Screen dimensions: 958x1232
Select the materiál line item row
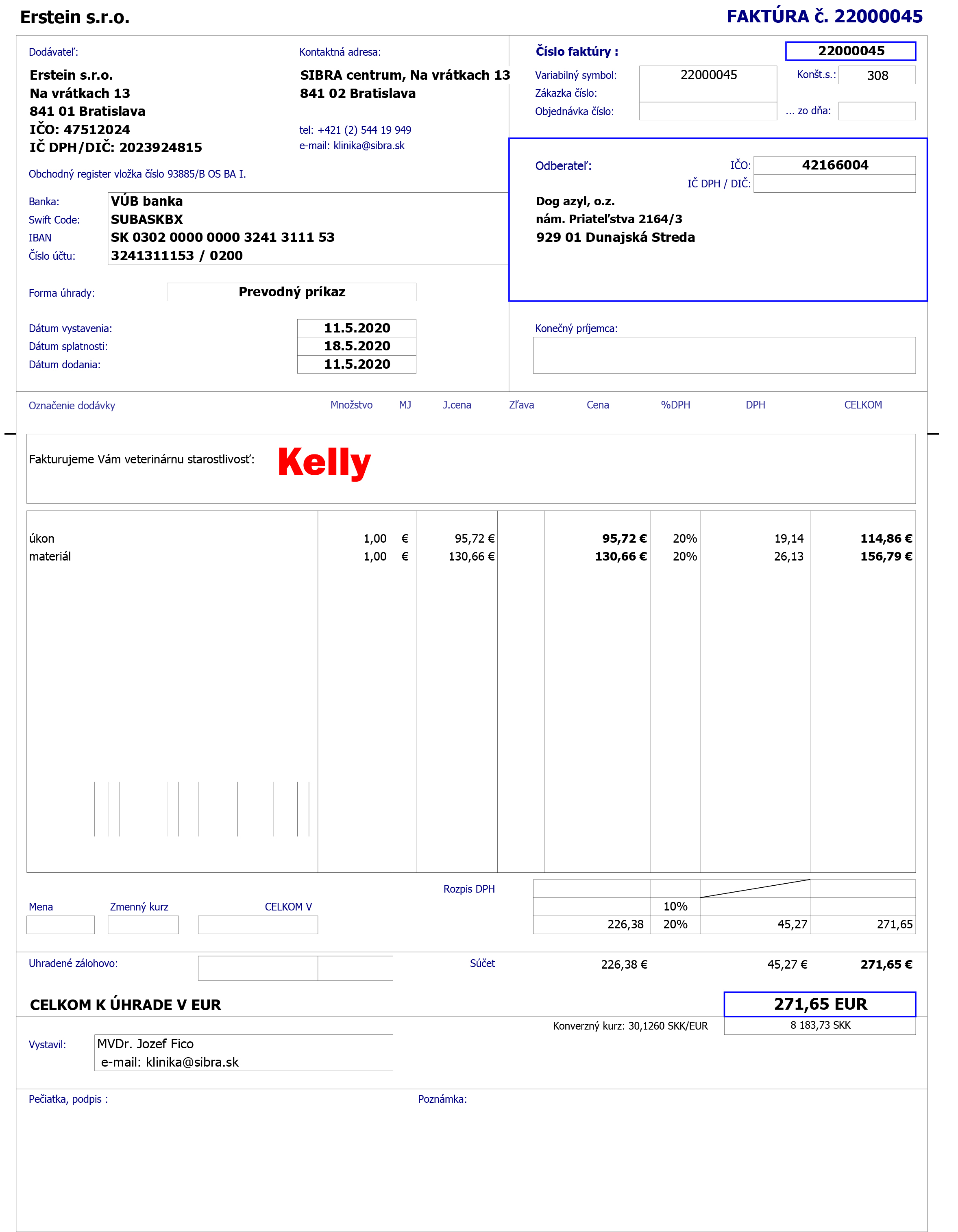50,556
